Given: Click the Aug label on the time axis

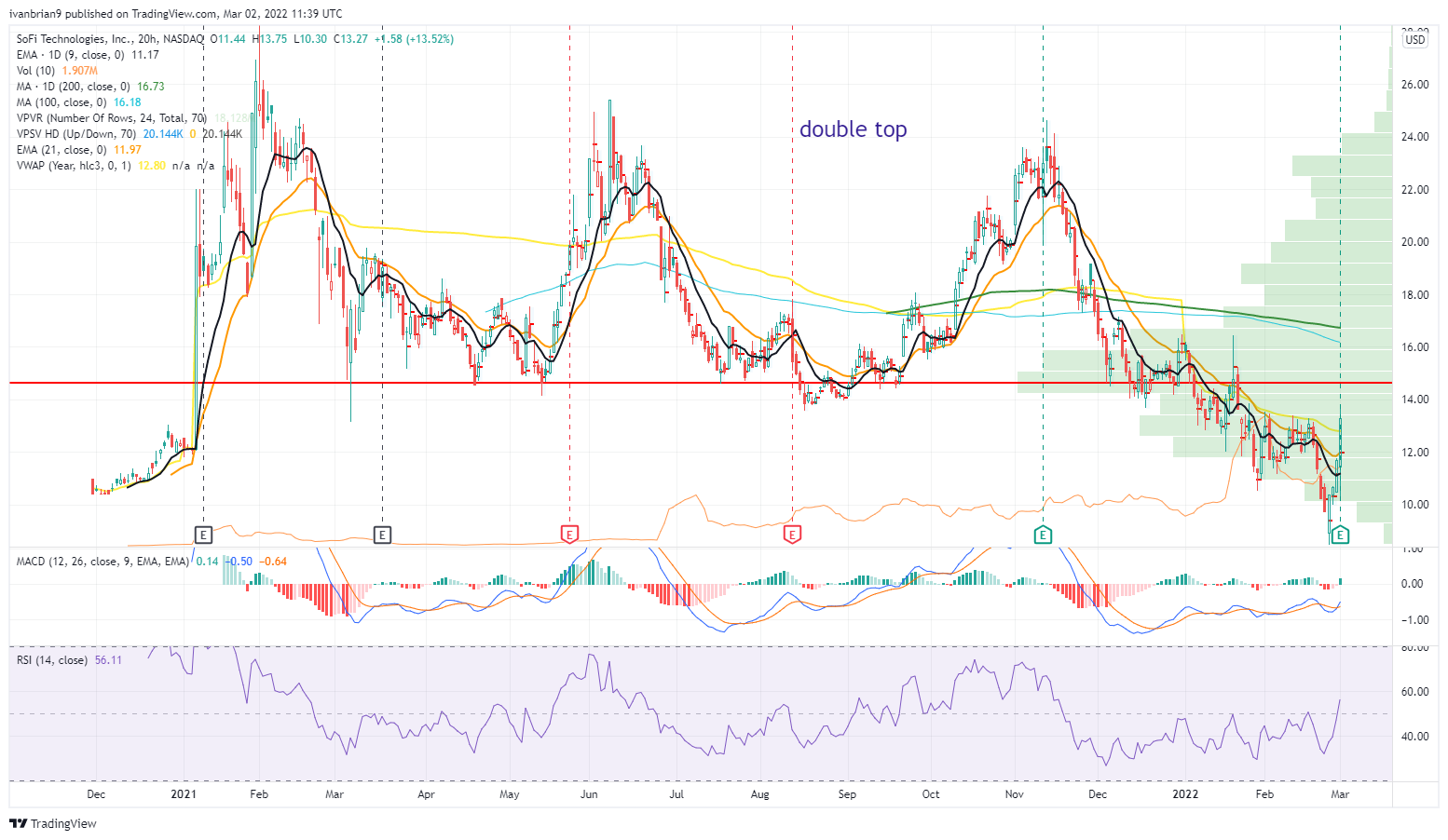Looking at the screenshot, I should click(760, 794).
